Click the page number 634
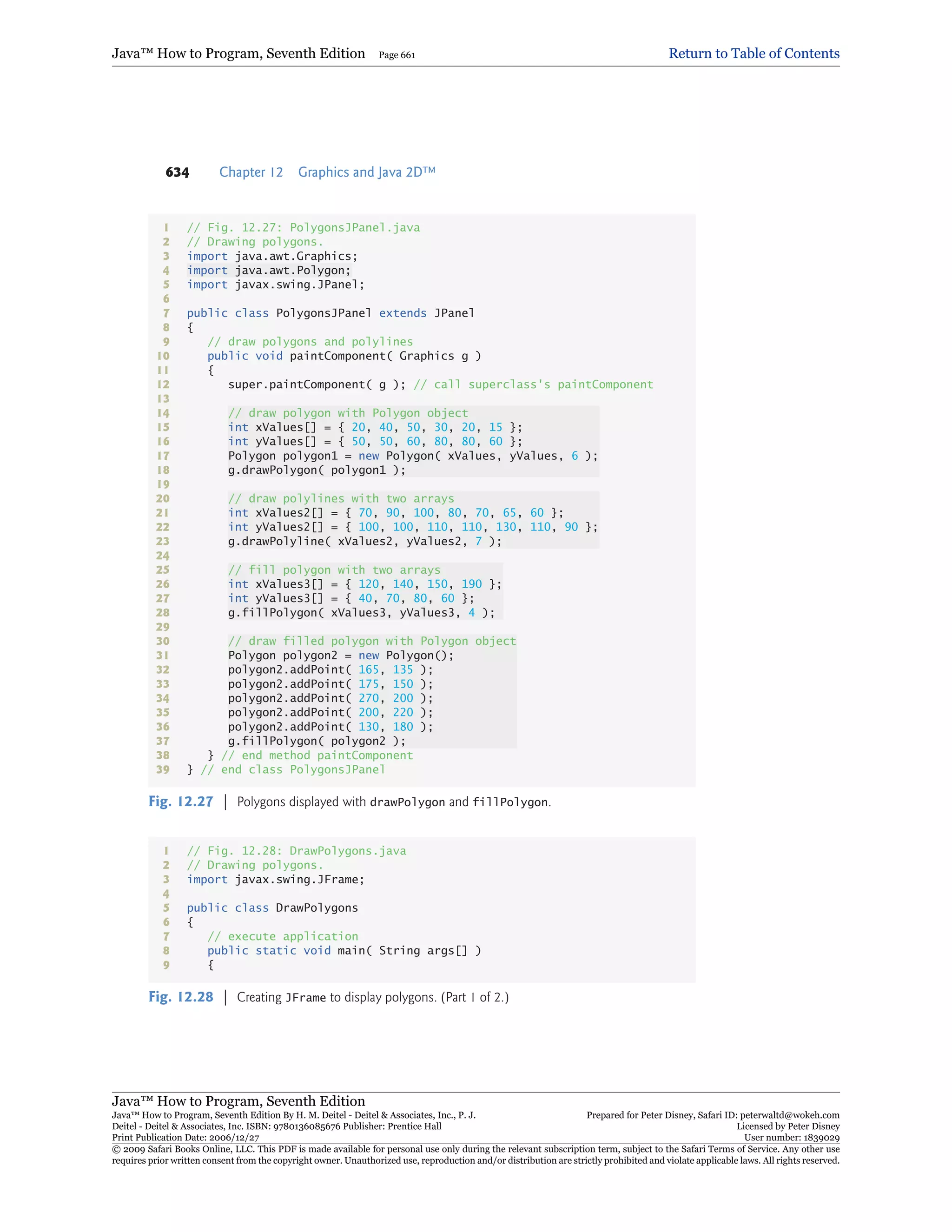Image resolution: width=952 pixels, height=1232 pixels. [x=177, y=172]
